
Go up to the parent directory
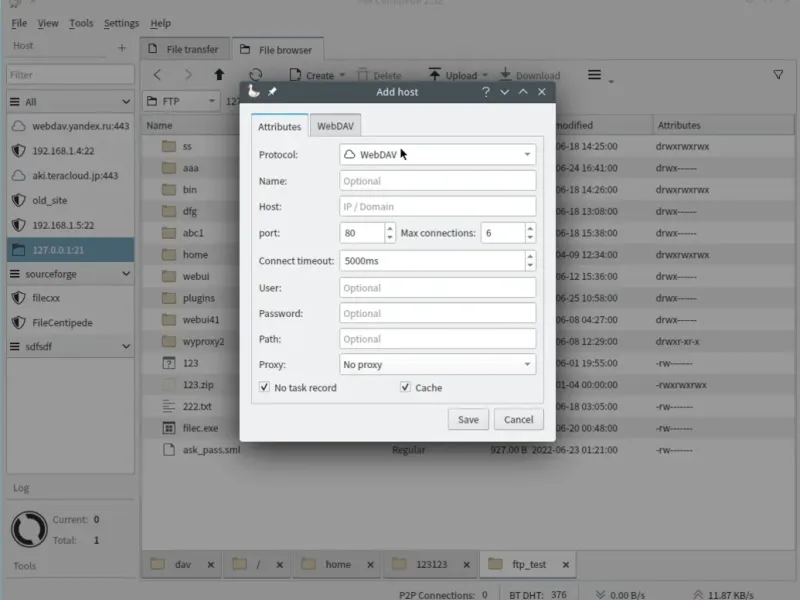point(219,75)
